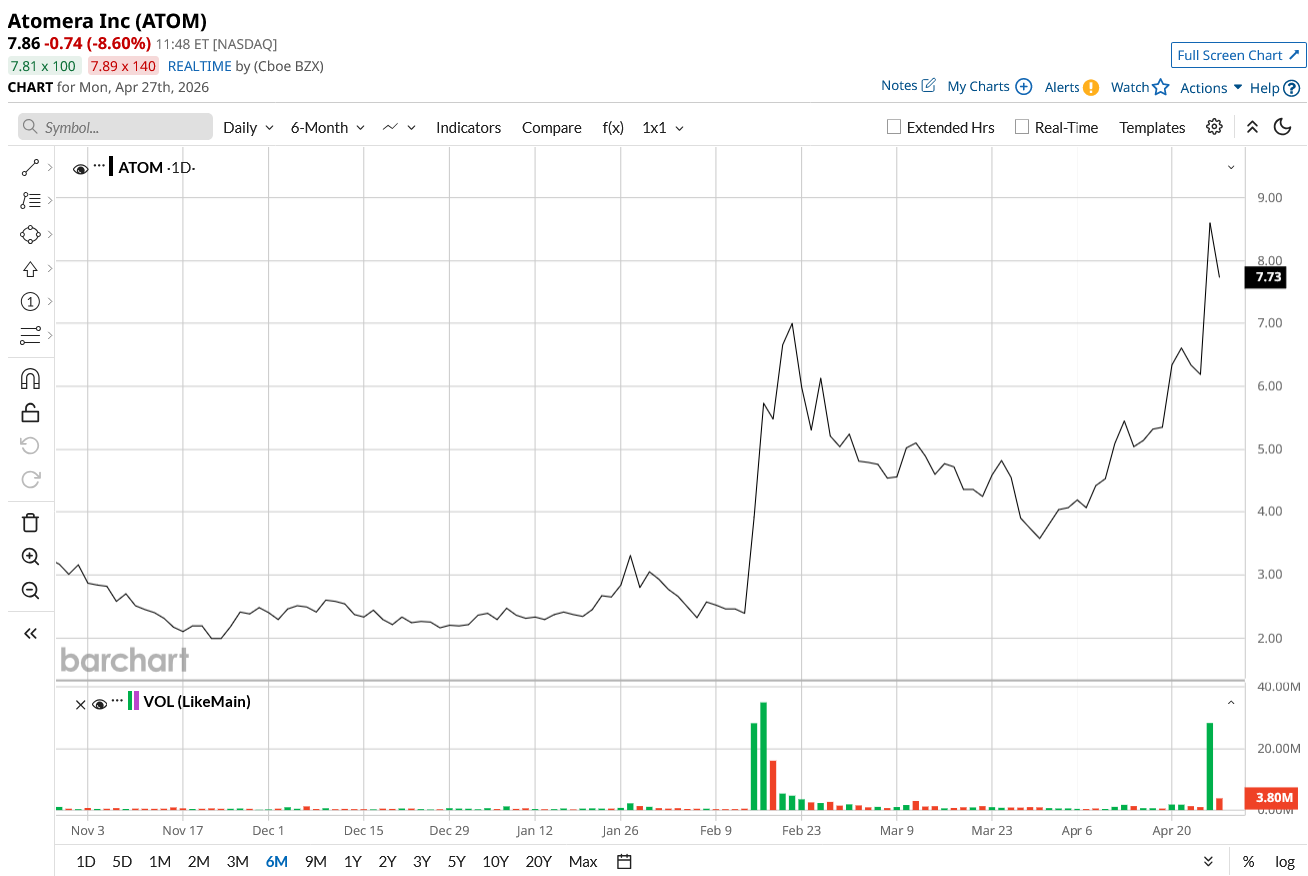The image size is (1308, 876).
Task: Open the 6-Month period dropdown
Action: 328,127
